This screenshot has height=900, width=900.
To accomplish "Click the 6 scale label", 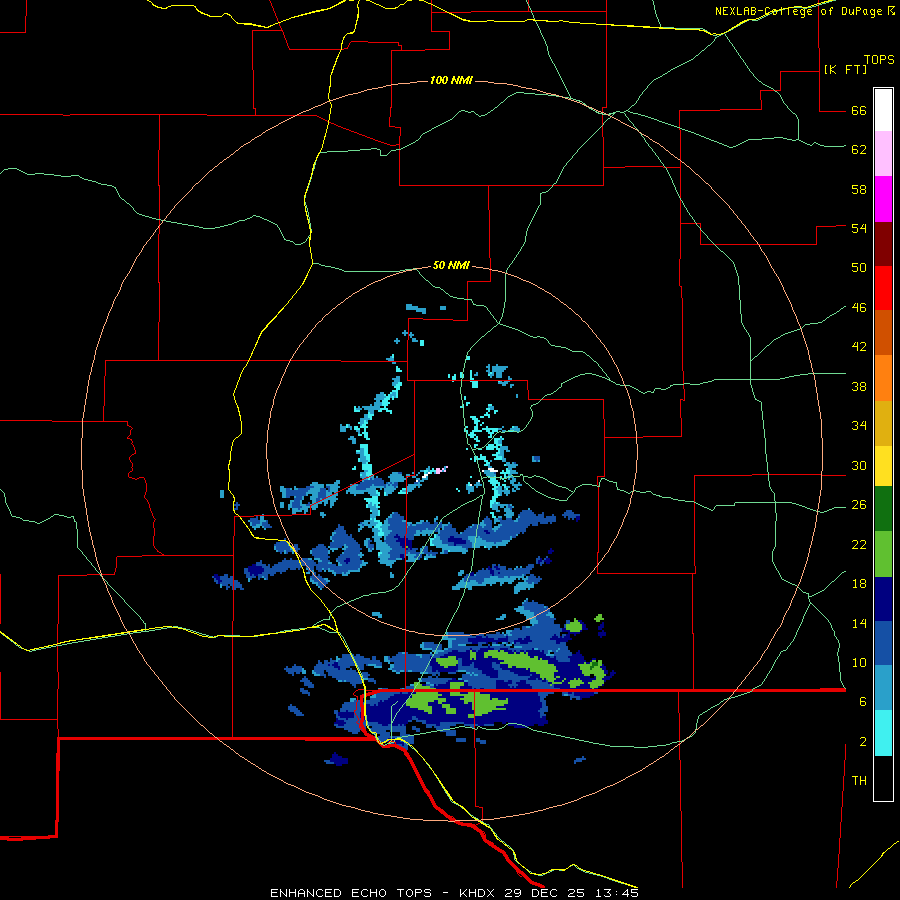I will 863,702.
